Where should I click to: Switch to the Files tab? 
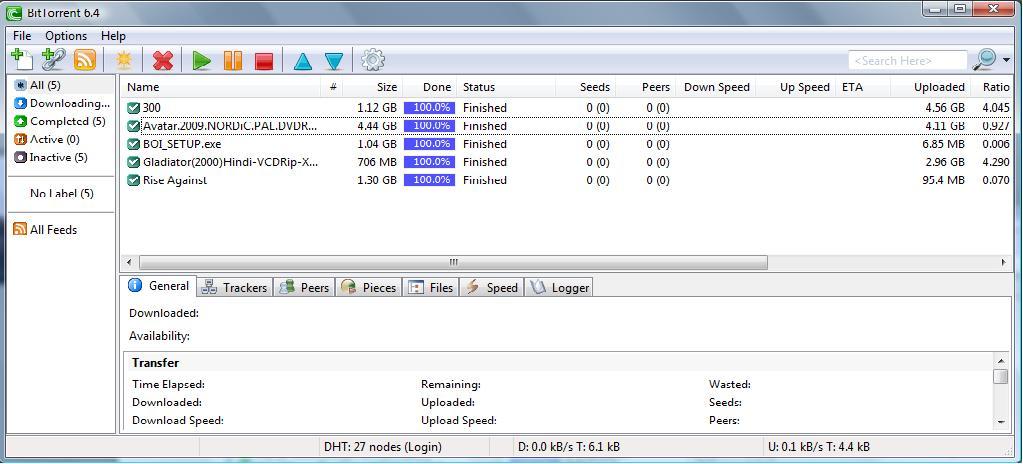(x=431, y=287)
